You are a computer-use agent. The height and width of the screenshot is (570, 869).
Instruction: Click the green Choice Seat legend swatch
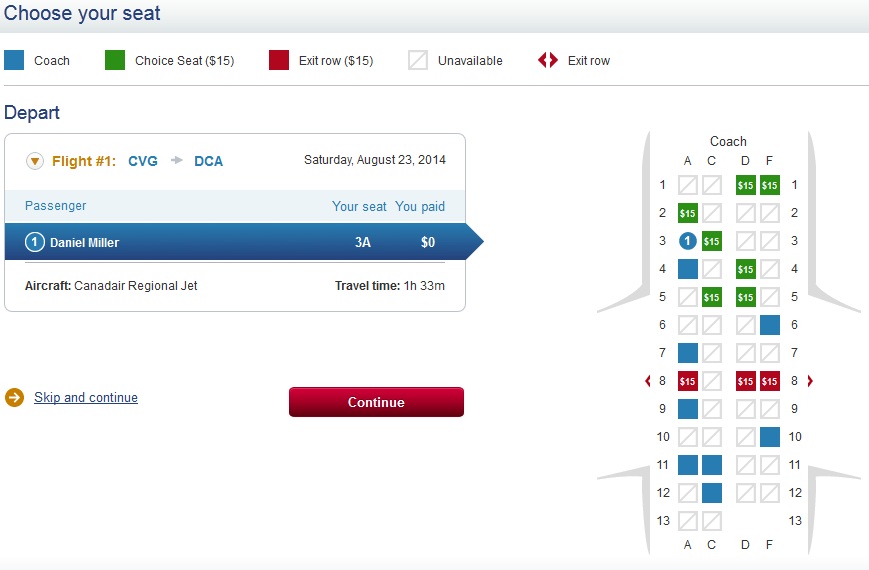click(x=115, y=60)
